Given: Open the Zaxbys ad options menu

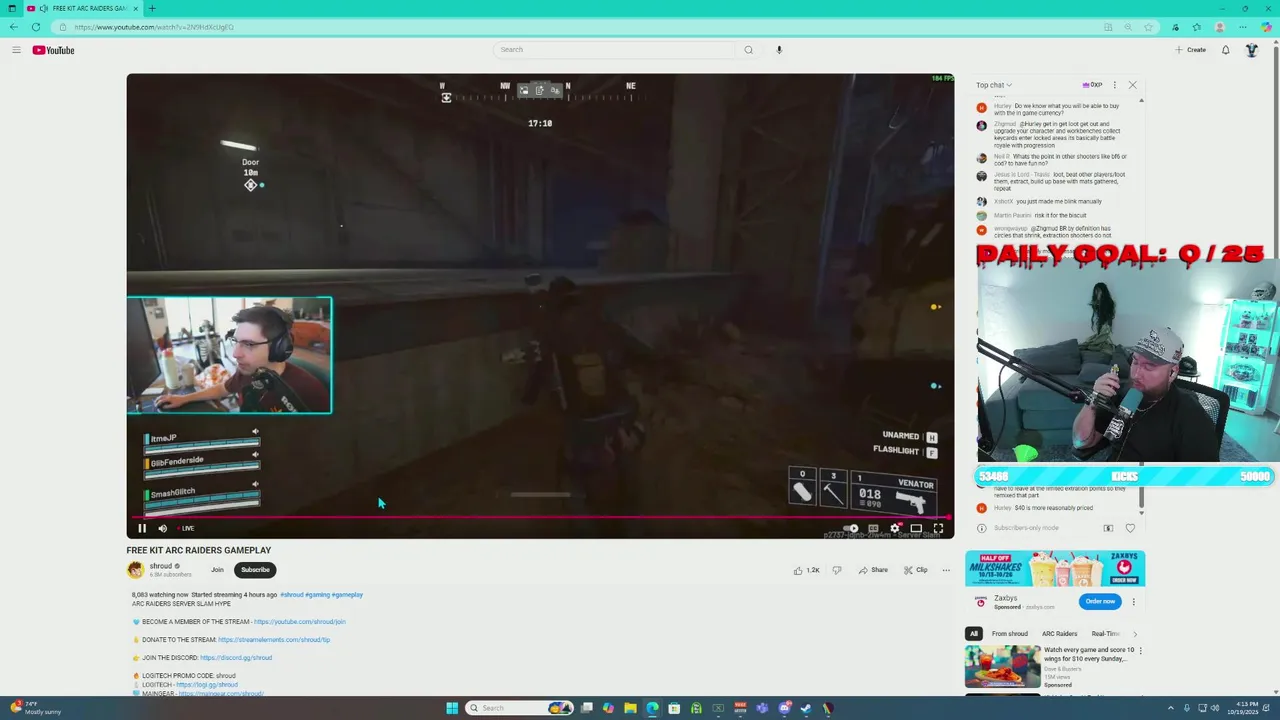Looking at the screenshot, I should (x=1134, y=602).
